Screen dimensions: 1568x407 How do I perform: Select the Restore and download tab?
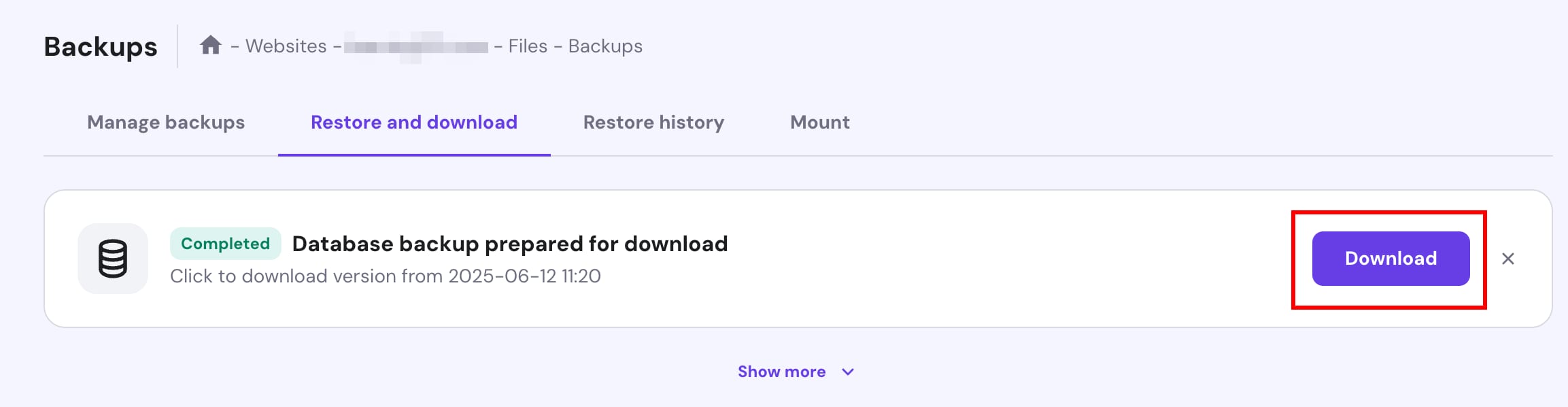(x=413, y=123)
